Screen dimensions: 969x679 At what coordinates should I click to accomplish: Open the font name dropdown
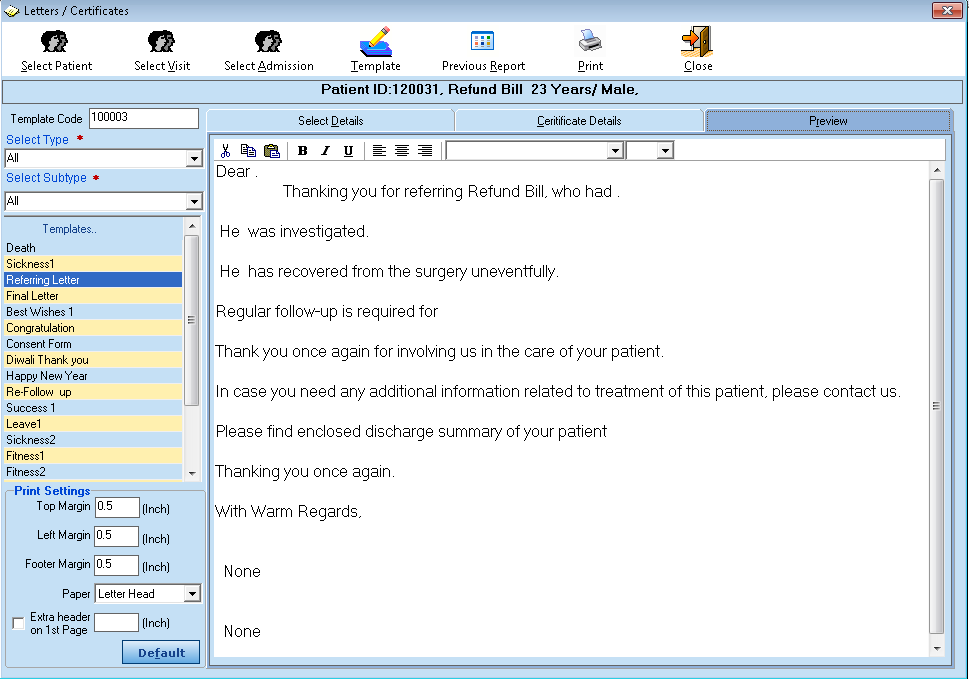coord(615,151)
